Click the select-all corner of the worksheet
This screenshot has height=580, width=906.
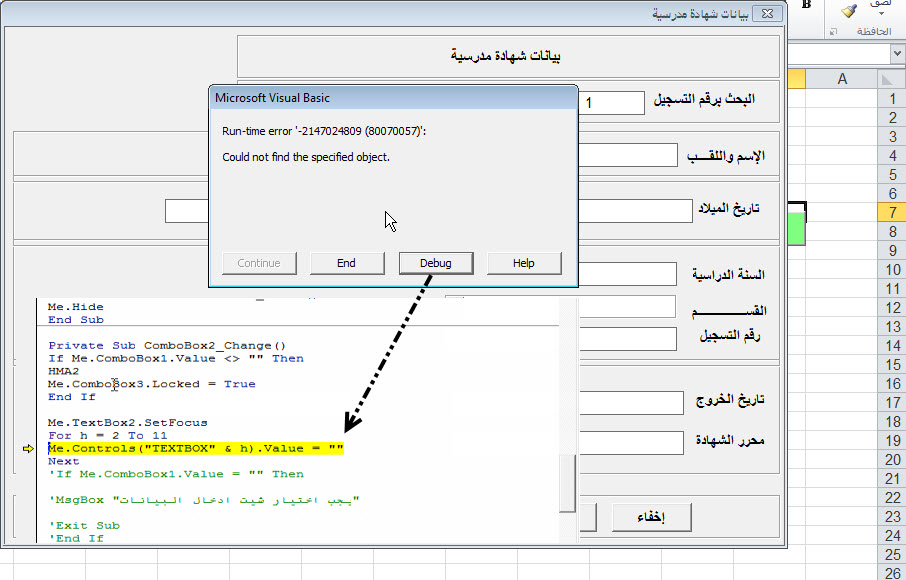click(891, 79)
